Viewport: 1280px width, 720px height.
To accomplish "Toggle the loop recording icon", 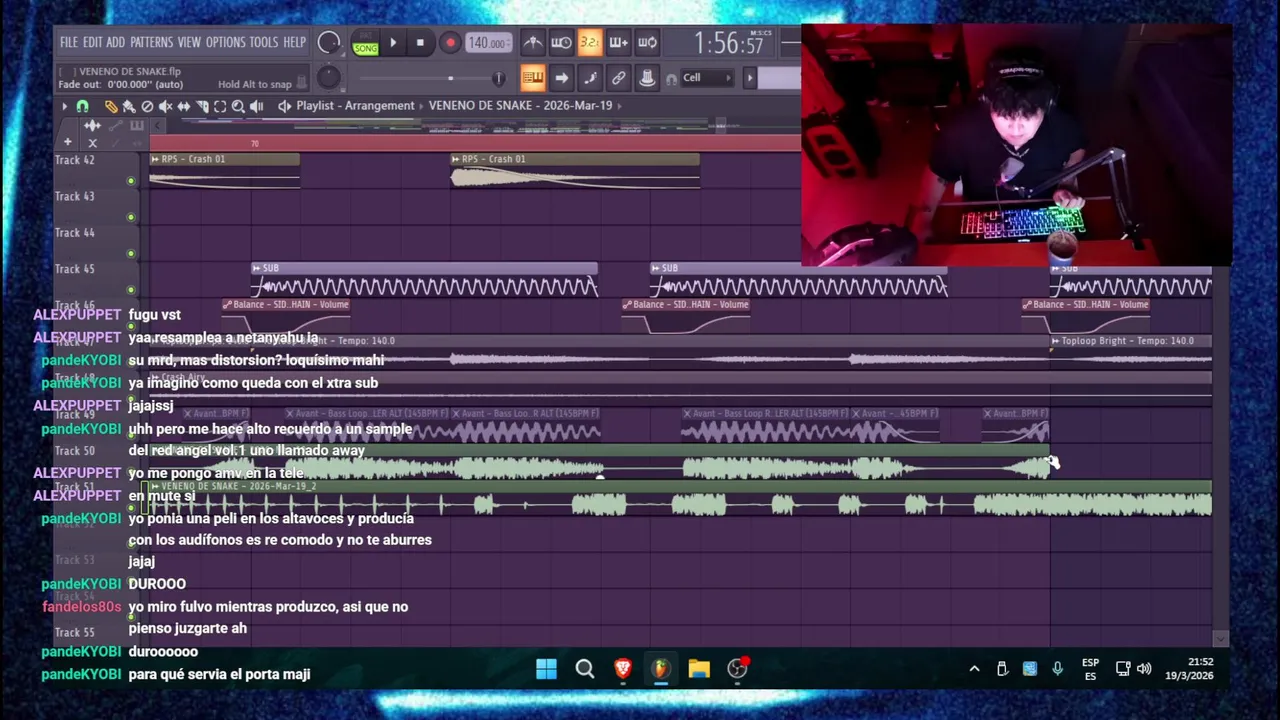I will pyautogui.click(x=647, y=43).
